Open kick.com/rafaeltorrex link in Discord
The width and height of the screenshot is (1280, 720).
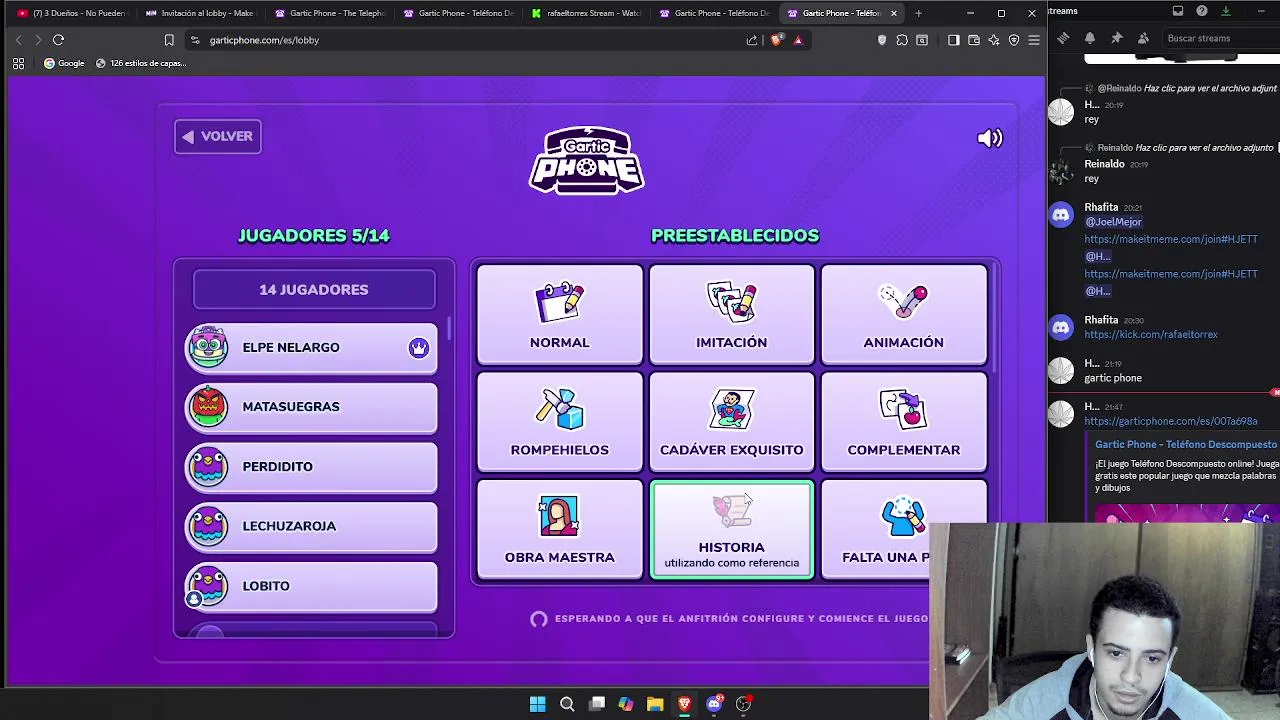1151,335
